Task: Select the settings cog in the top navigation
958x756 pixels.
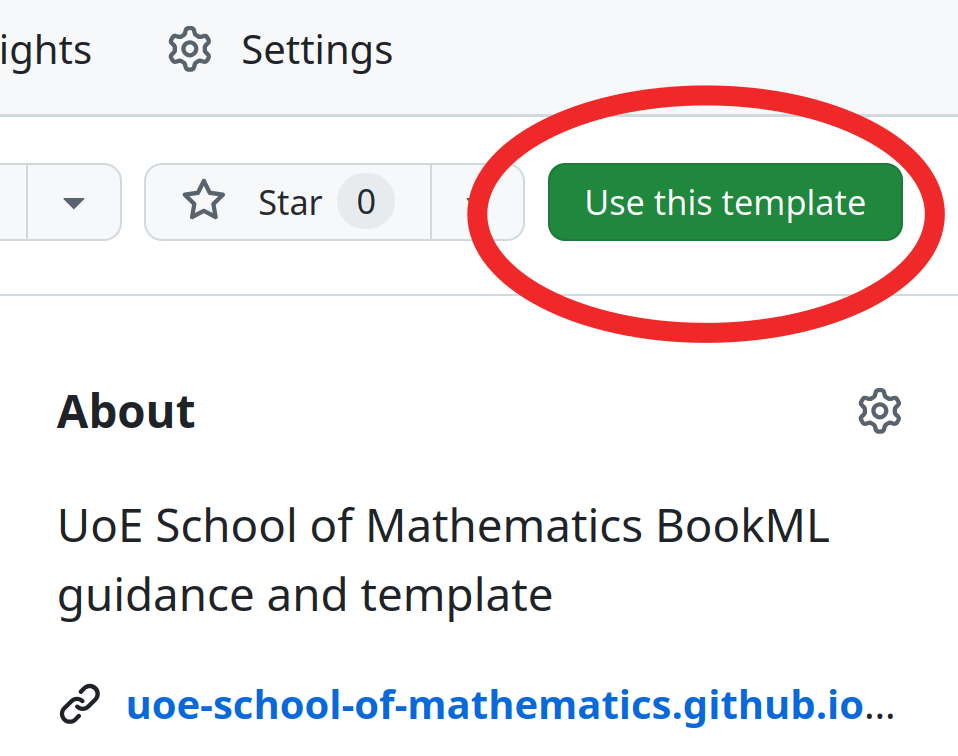Action: pos(189,50)
